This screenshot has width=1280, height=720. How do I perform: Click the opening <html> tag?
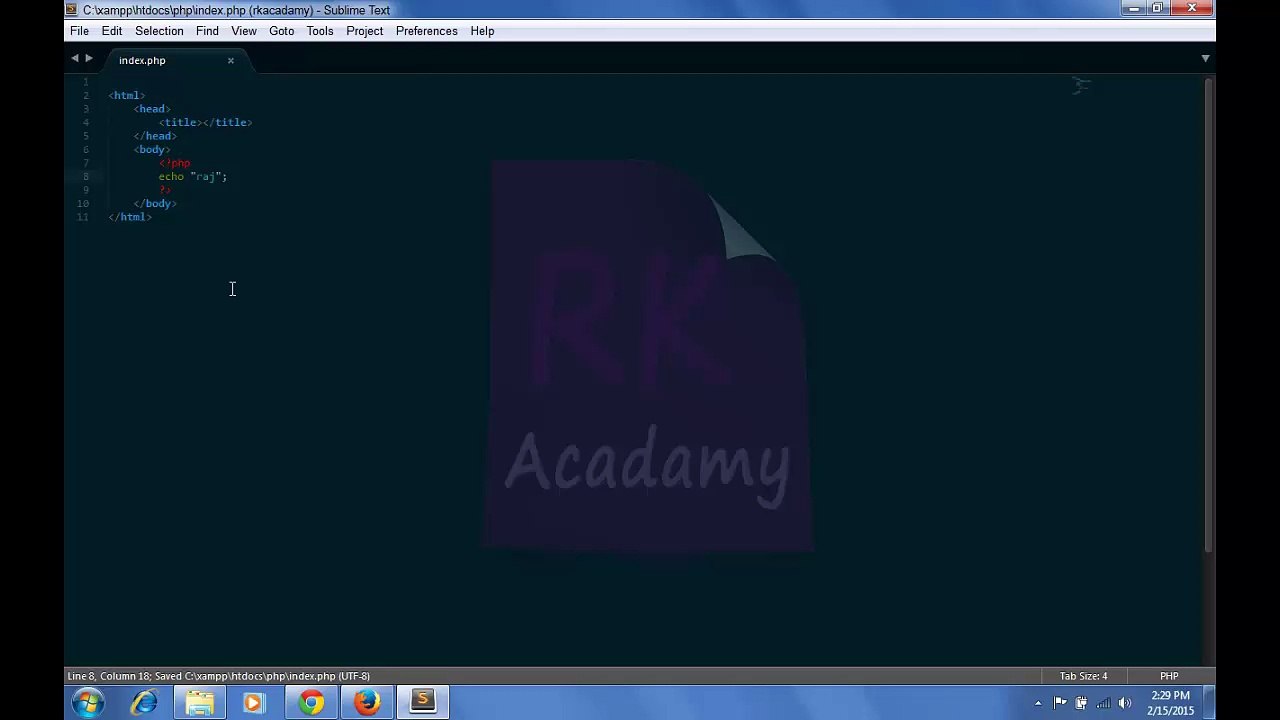127,95
